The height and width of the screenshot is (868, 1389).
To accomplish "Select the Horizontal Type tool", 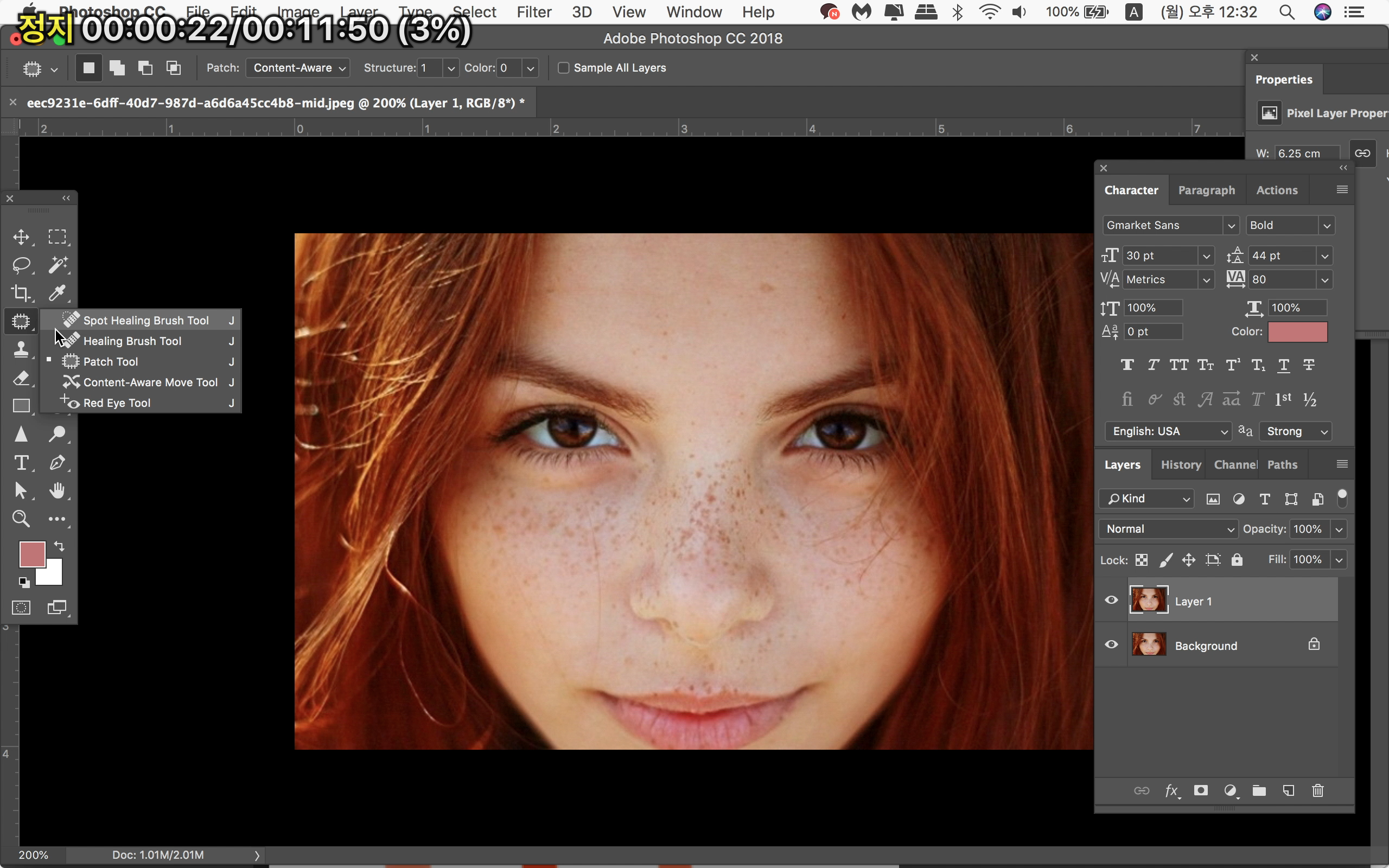I will [x=21, y=463].
